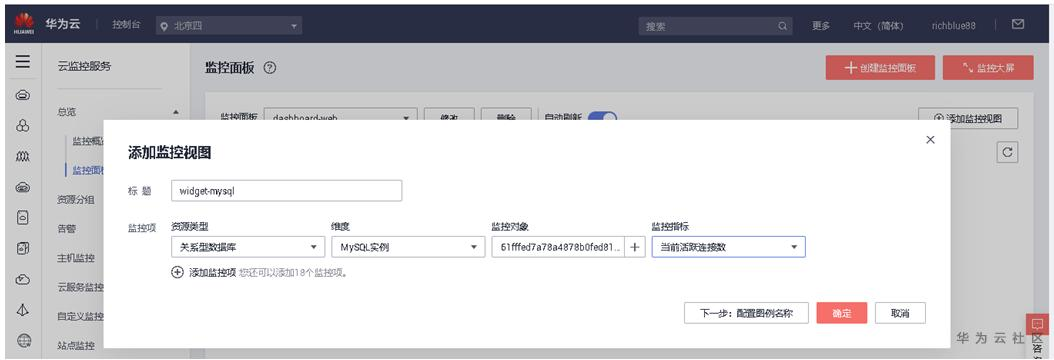Collapse the 总览 section arrow
The image size is (1054, 360).
[175, 112]
